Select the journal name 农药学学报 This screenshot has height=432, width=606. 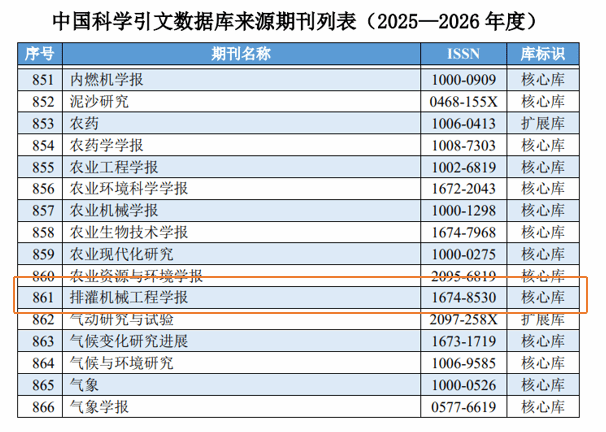click(x=108, y=145)
